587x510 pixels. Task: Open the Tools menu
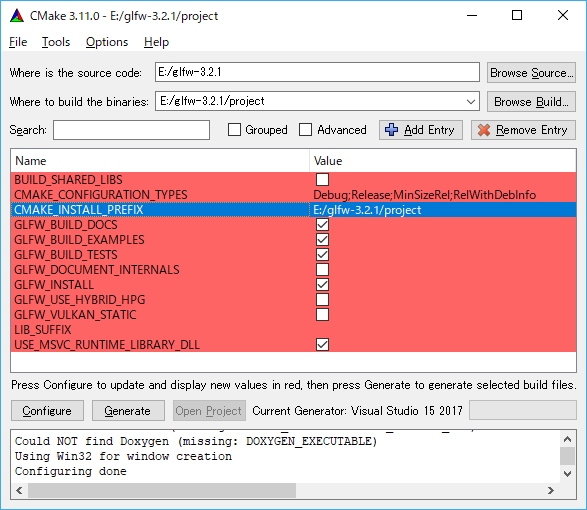click(x=56, y=42)
